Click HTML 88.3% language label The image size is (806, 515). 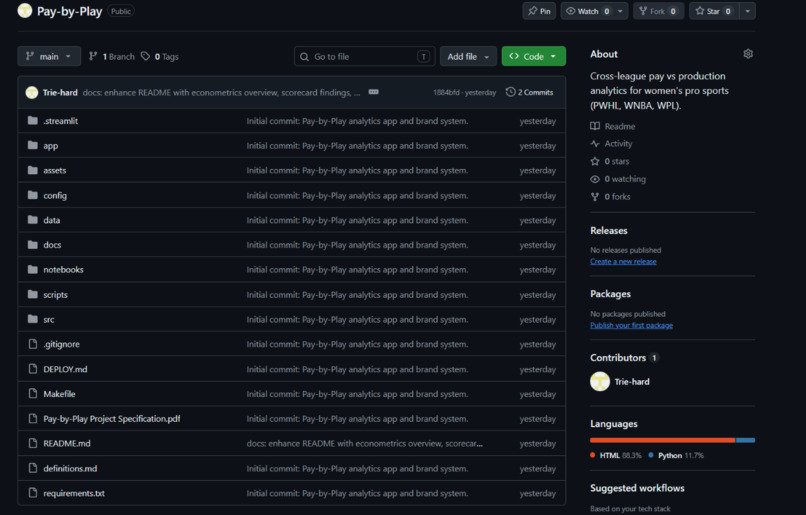[x=616, y=455]
